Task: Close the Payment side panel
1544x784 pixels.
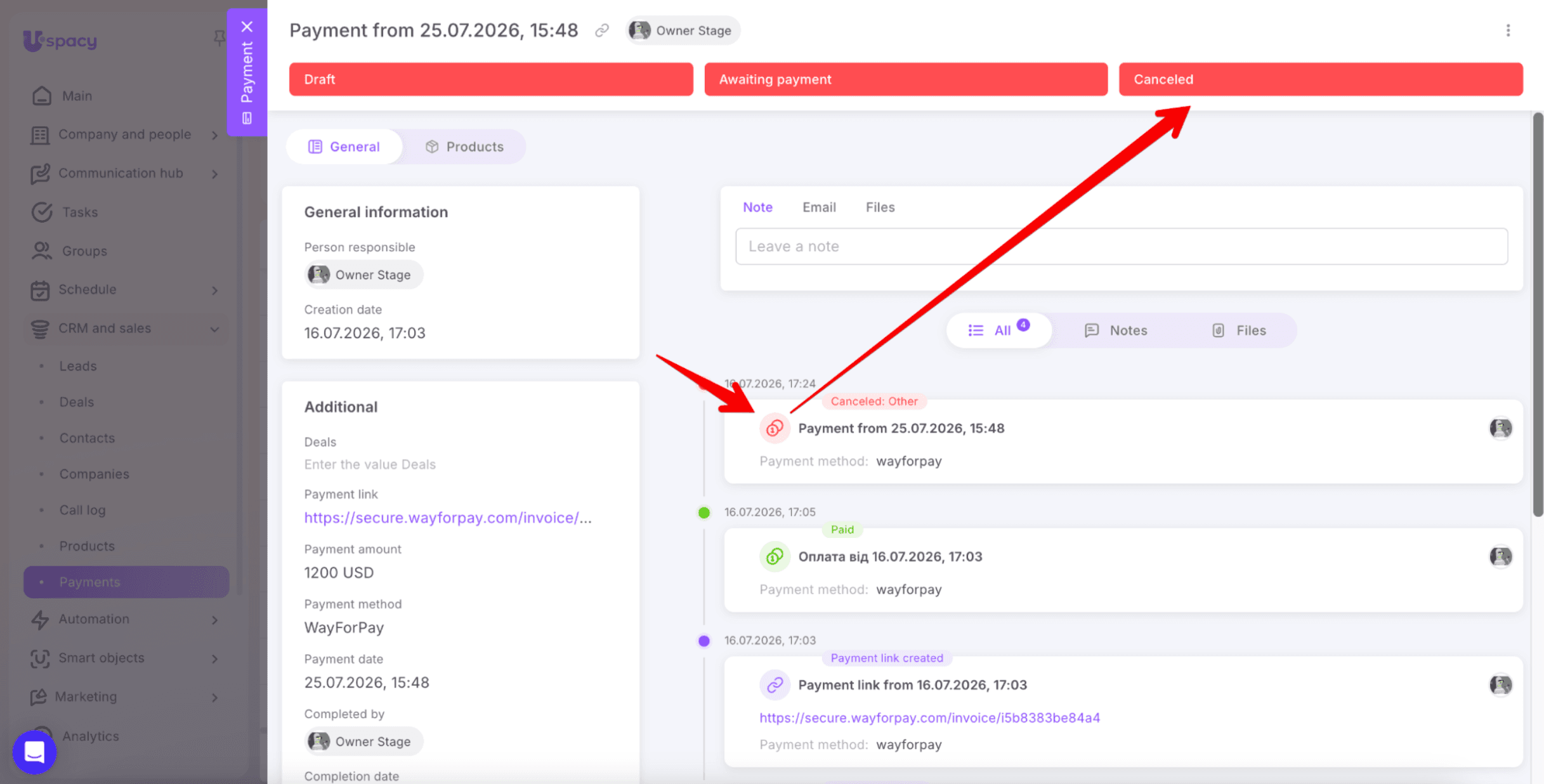Action: 247,27
